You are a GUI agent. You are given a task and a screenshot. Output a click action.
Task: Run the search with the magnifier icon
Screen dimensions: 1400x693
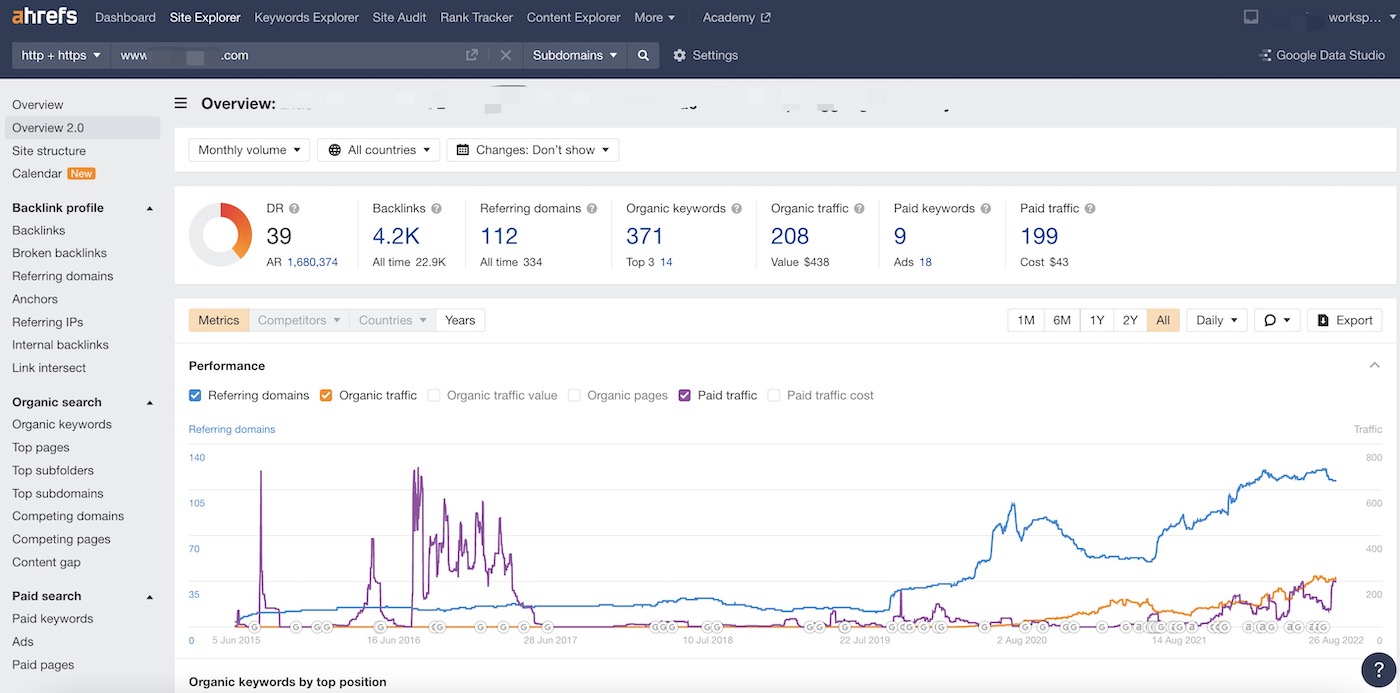coord(643,55)
